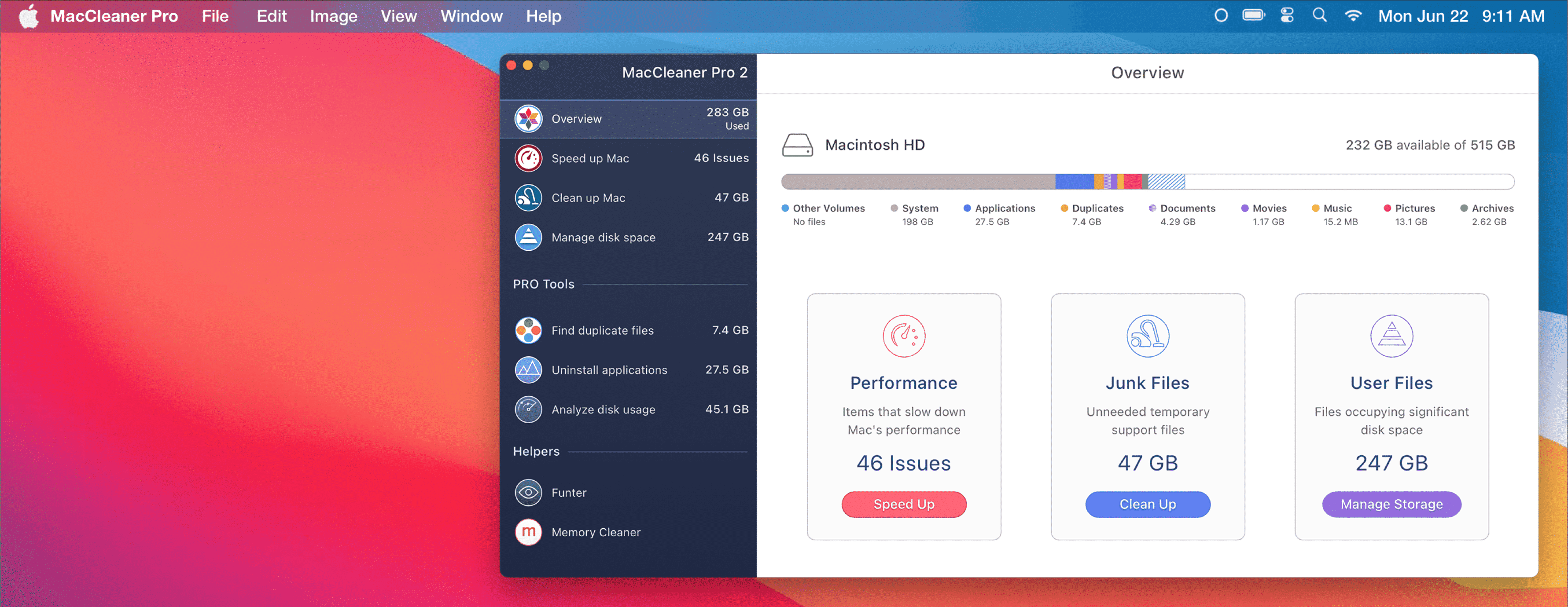Click the Overview flower icon in sidebar
1568x607 pixels.
tap(528, 119)
